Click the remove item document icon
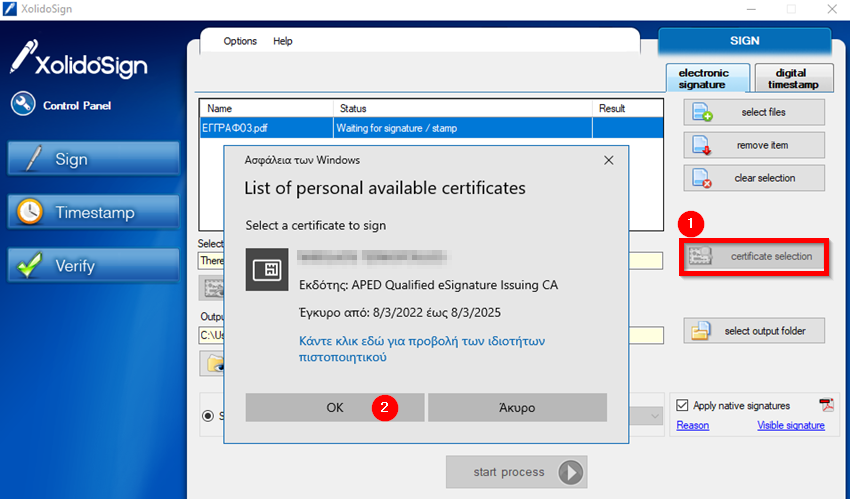The width and height of the screenshot is (850, 499). [x=702, y=145]
